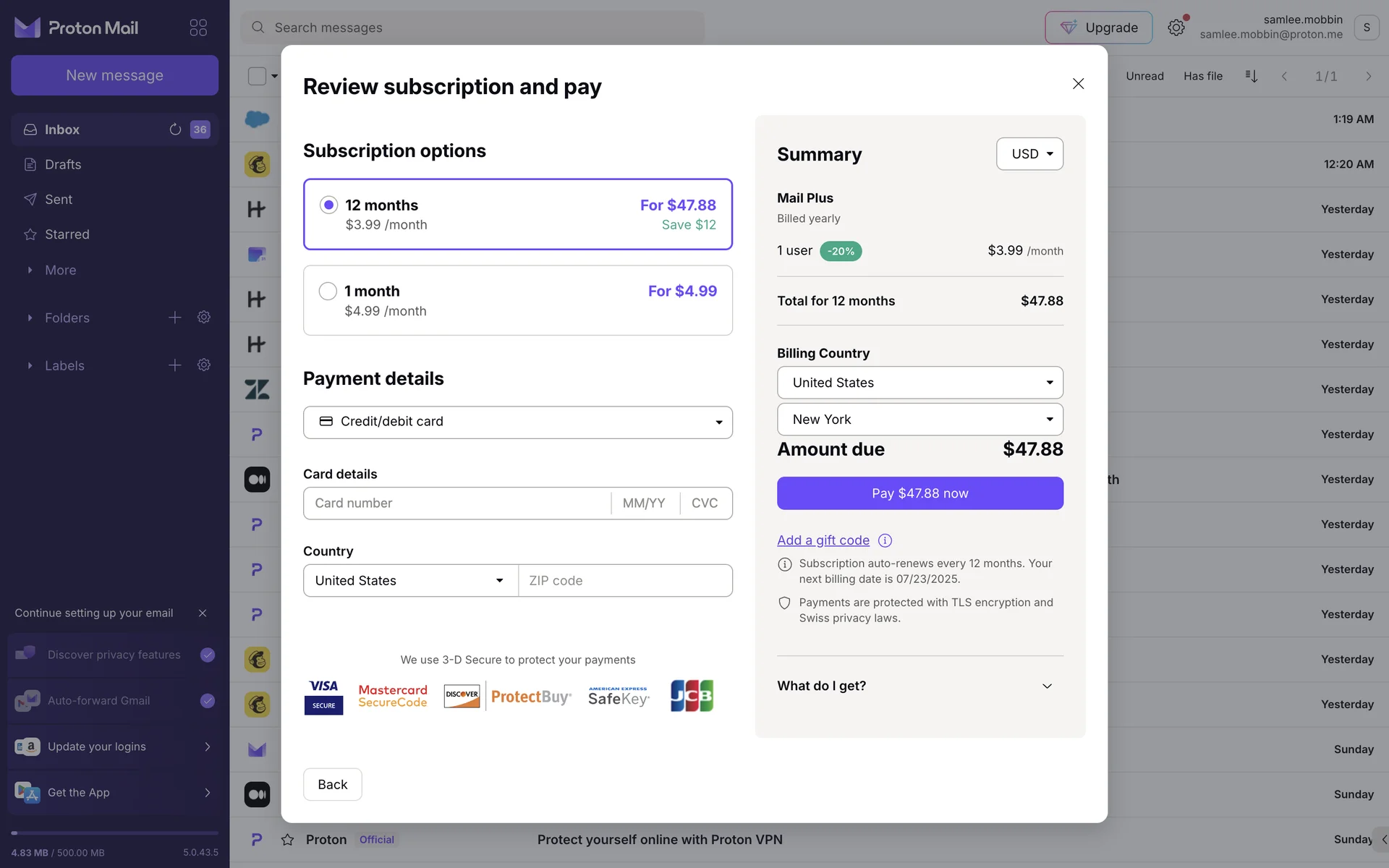Select the 1 month subscription option
This screenshot has width=1389, height=868.
click(x=328, y=292)
